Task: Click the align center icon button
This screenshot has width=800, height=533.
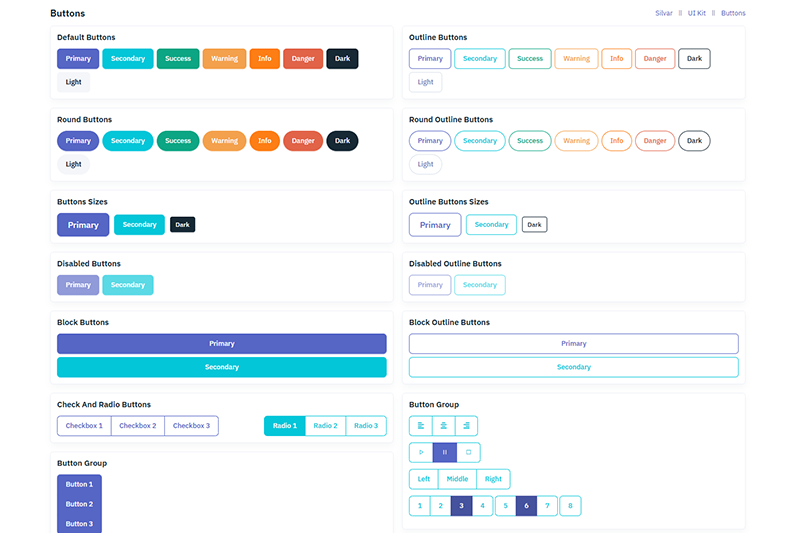Action: coord(443,426)
